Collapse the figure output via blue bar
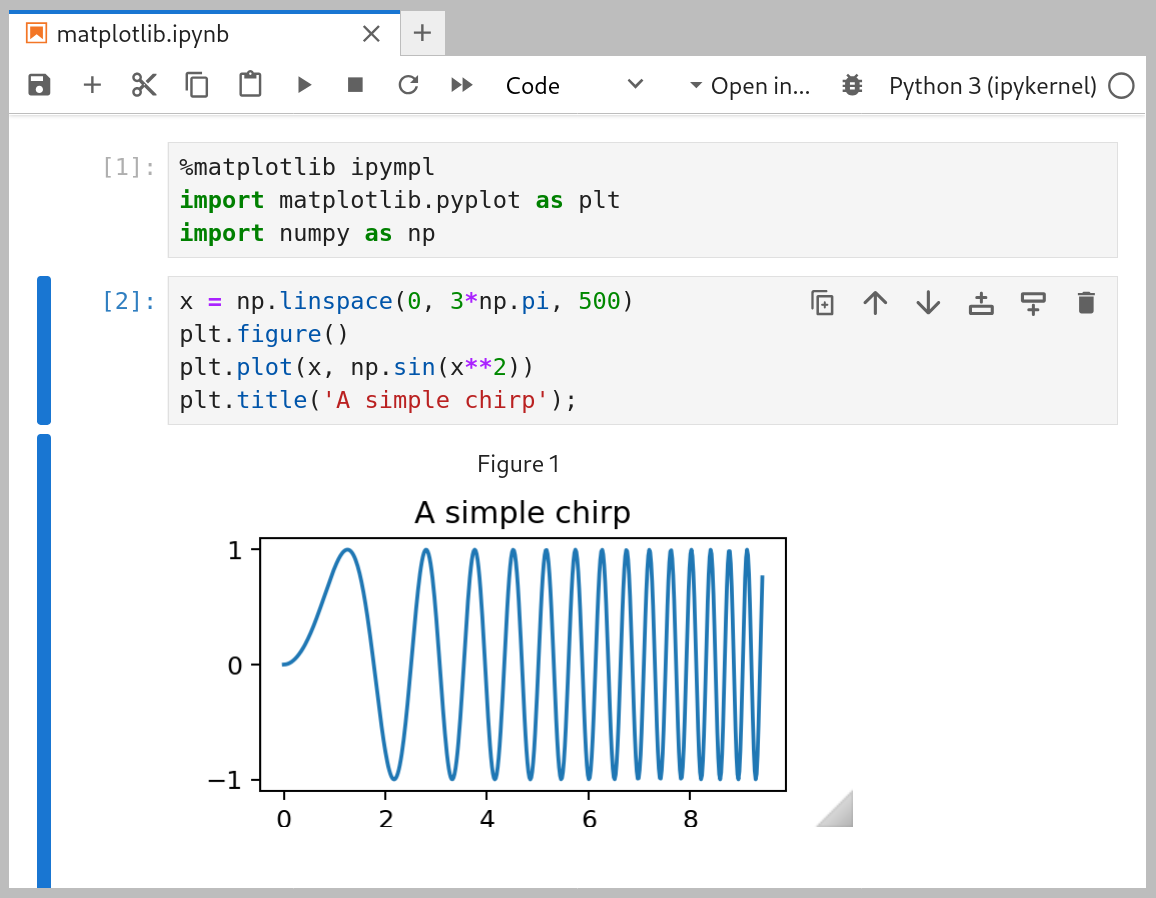1156x898 pixels. (44, 661)
